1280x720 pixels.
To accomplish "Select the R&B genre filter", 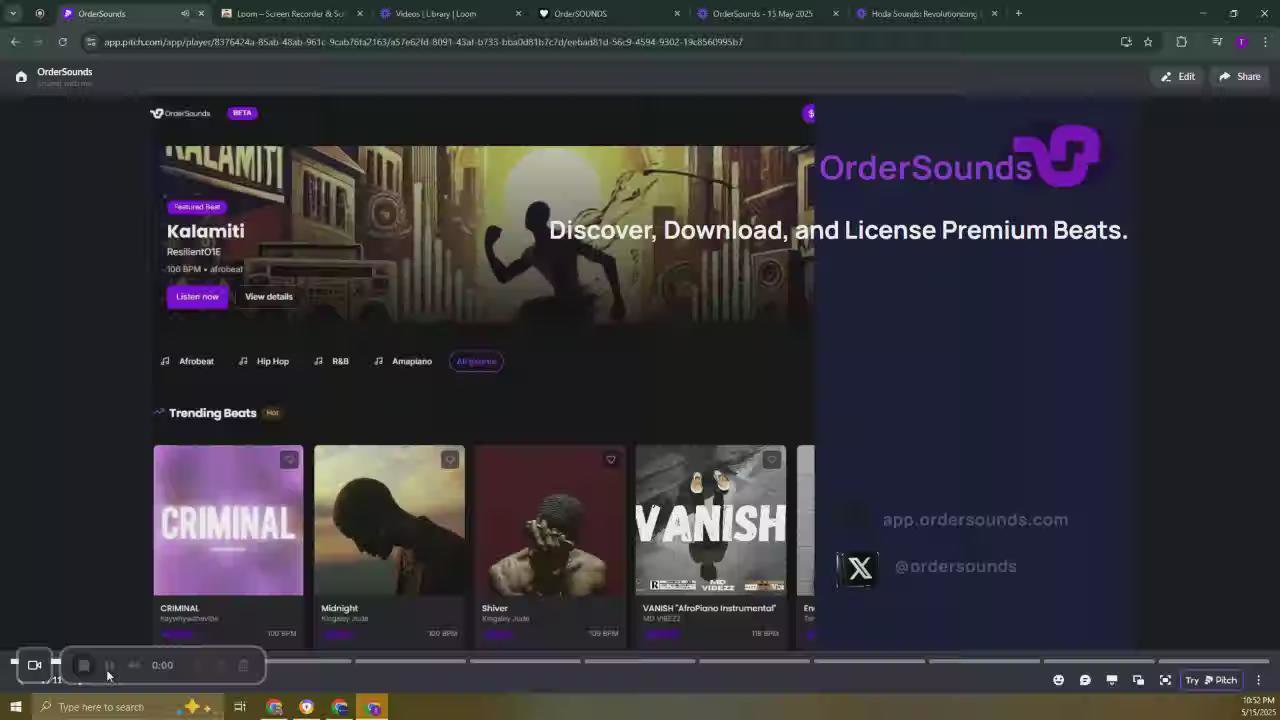I will [x=331, y=361].
